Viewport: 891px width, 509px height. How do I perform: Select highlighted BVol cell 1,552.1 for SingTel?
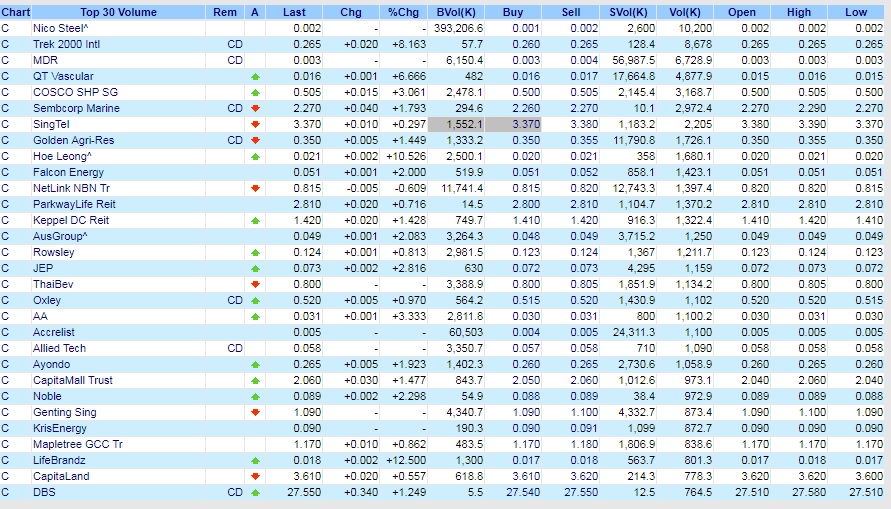(456, 124)
